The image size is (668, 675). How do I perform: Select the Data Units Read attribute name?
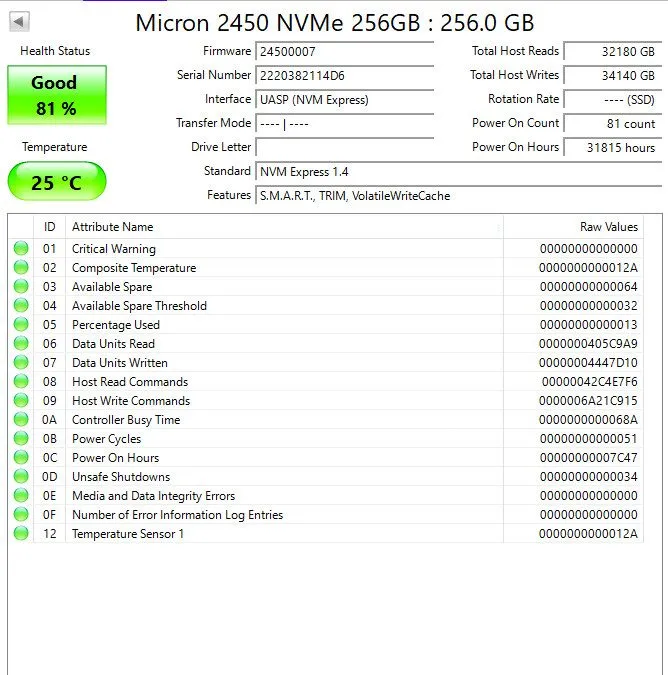[x=113, y=344]
